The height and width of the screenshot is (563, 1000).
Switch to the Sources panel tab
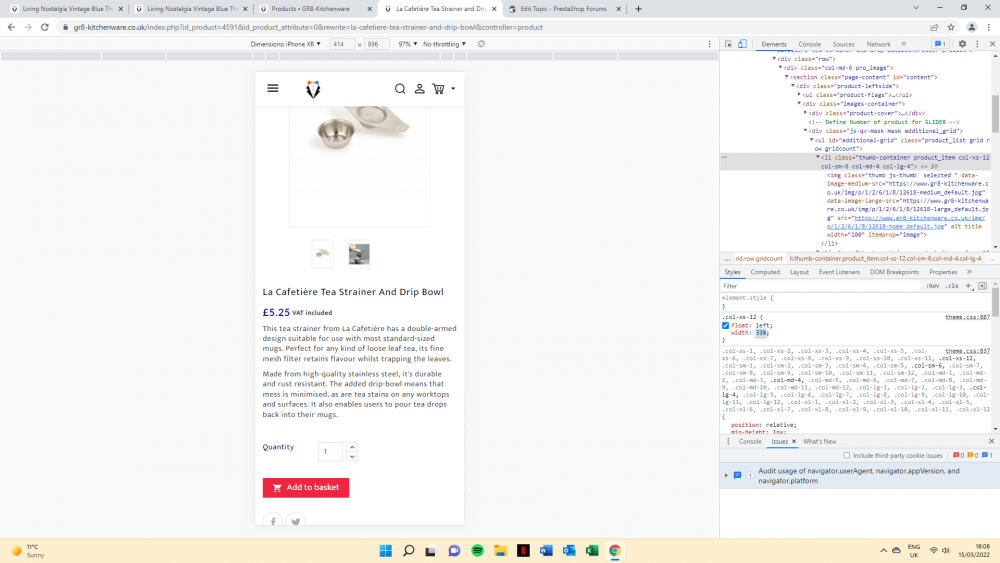pos(843,44)
